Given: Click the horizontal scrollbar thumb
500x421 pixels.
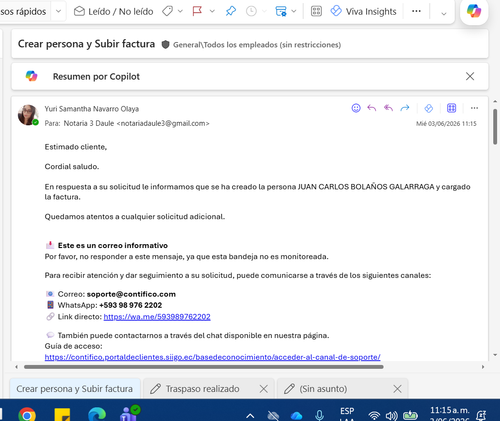Looking at the screenshot, I should pos(204,367).
